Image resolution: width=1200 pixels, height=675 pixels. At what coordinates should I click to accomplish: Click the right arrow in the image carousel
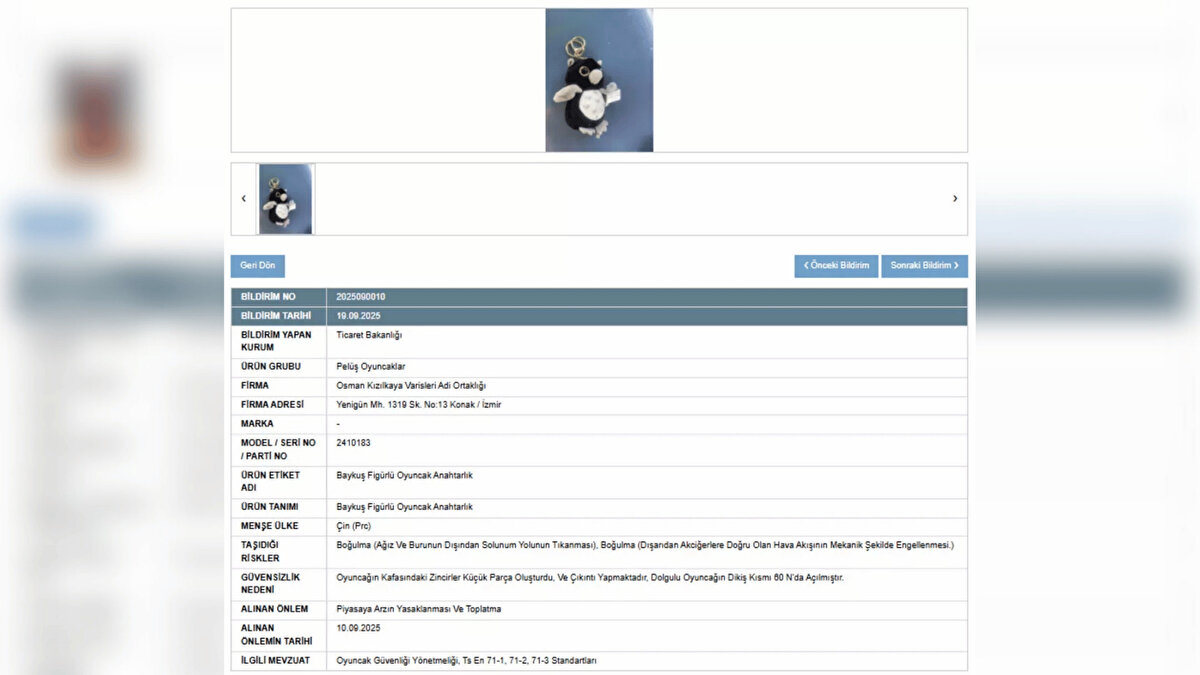click(954, 199)
